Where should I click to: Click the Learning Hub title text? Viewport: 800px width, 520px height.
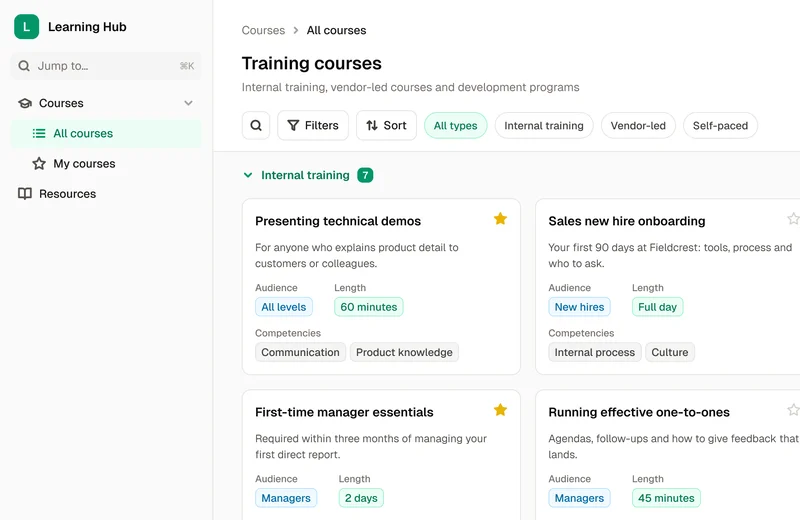pos(87,27)
